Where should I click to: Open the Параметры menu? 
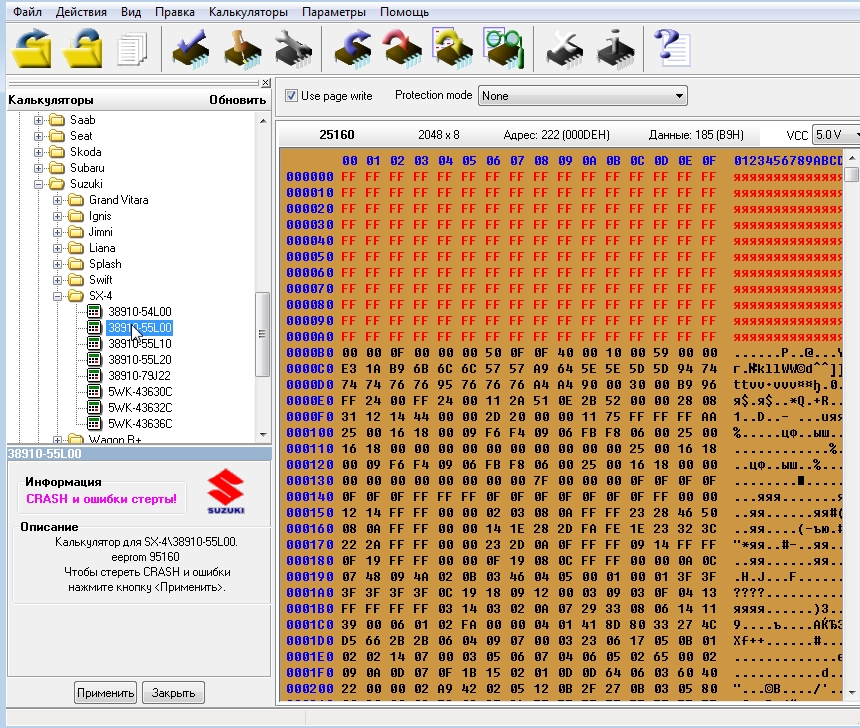click(333, 12)
